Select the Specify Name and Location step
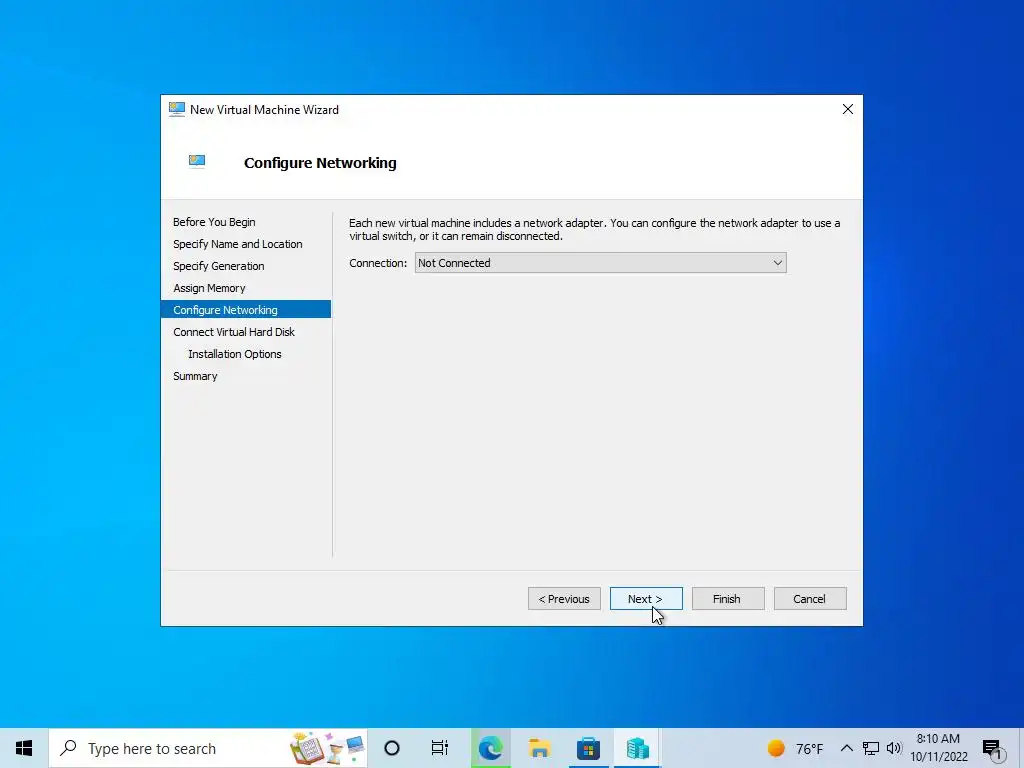Screen dimensions: 1024x768 point(238,244)
